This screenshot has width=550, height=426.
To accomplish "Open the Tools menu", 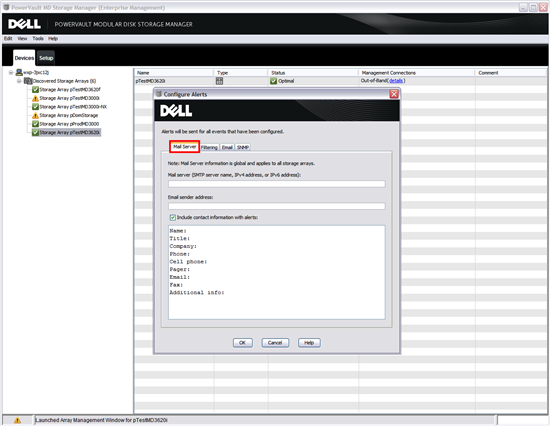I will click(38, 39).
